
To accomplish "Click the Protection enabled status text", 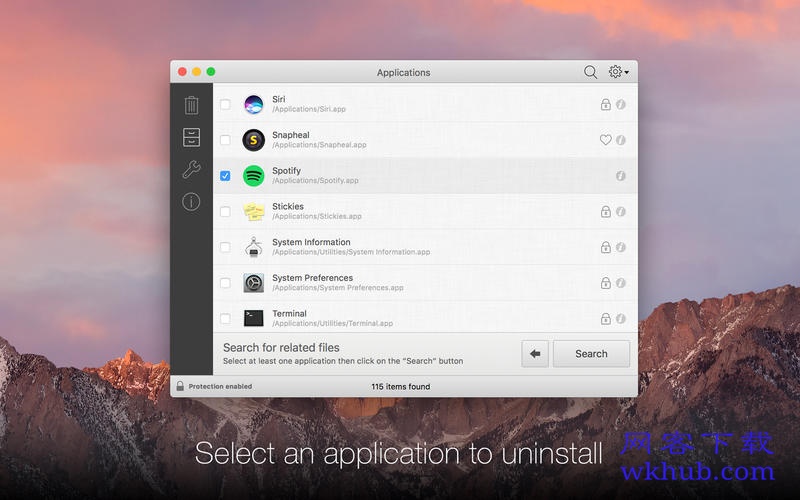I will (x=220, y=386).
